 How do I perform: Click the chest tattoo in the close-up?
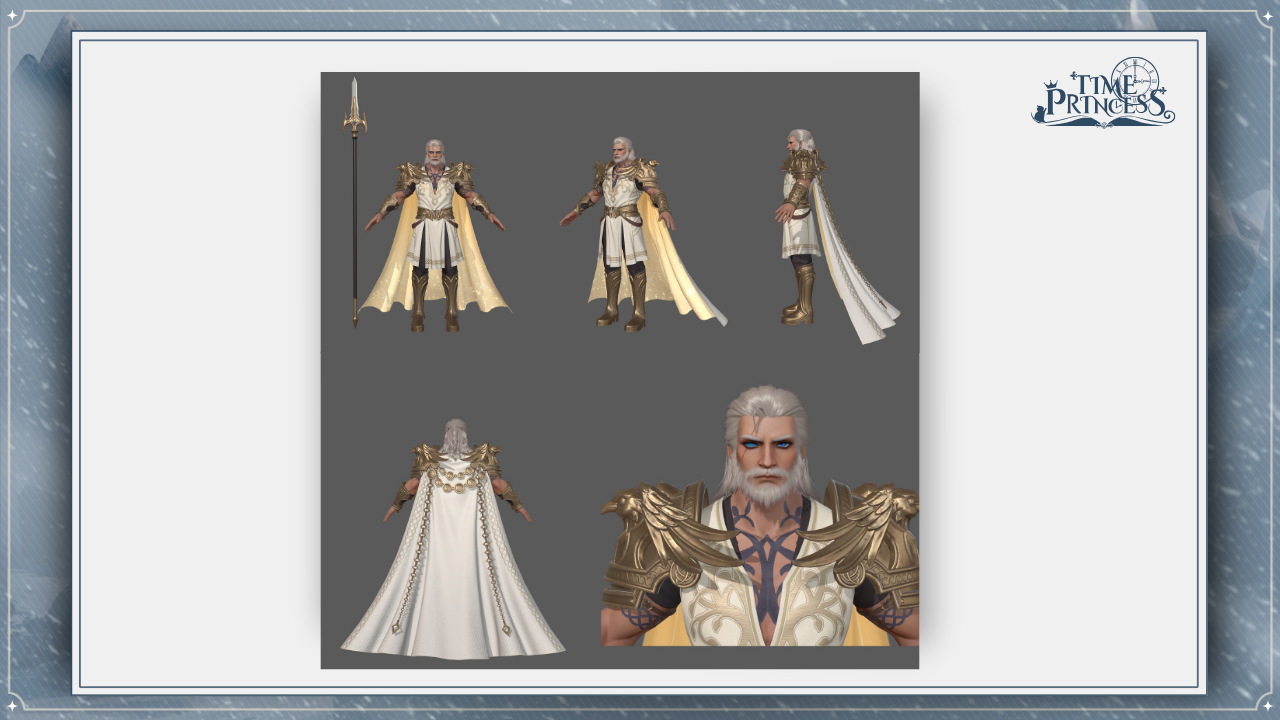tap(767, 560)
